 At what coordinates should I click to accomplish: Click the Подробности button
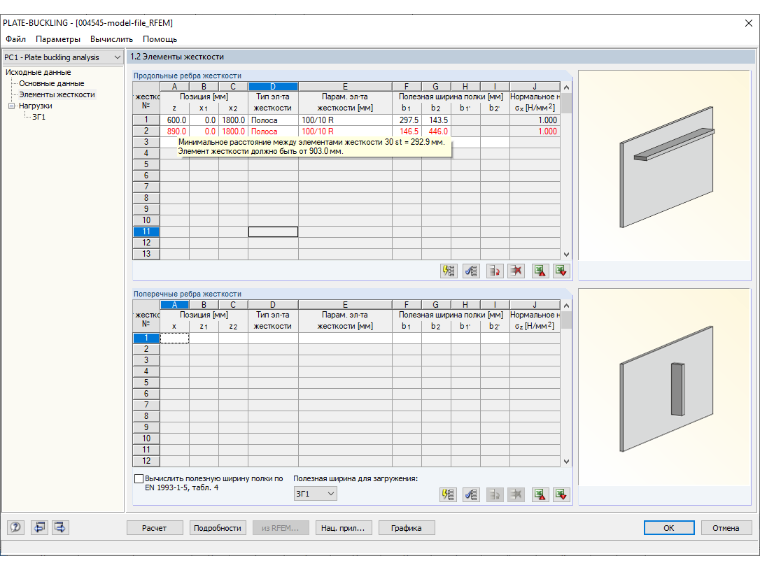(x=218, y=528)
